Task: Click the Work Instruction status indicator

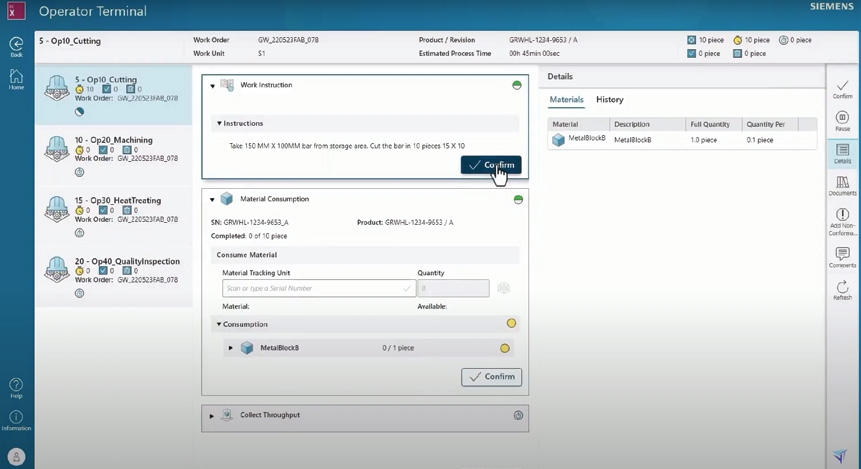Action: [517, 85]
